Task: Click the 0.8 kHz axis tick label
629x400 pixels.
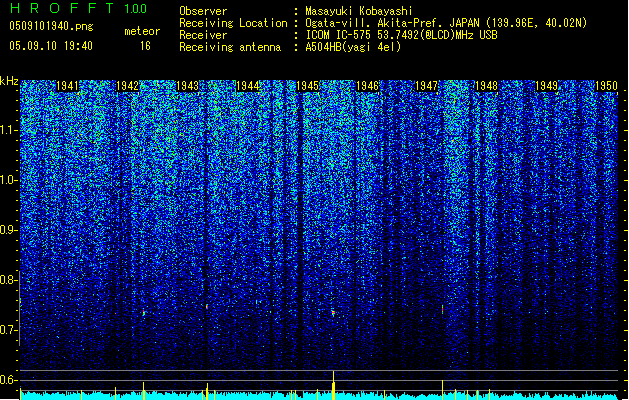Action: click(x=9, y=280)
